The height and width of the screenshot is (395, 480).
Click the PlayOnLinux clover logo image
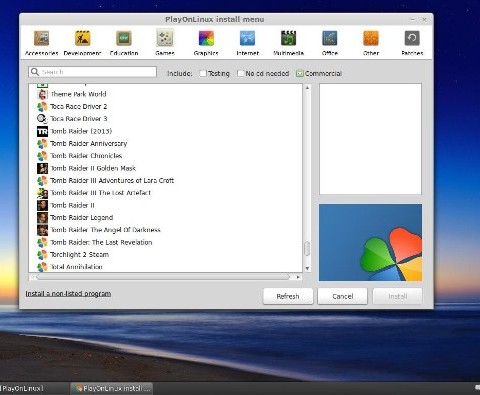pos(370,242)
